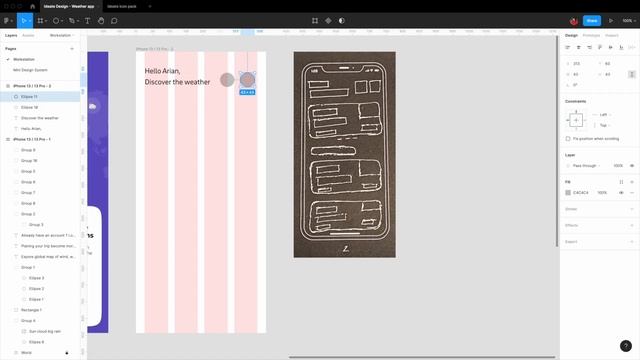The height and width of the screenshot is (360, 640).
Task: Click the mask contrast icon in toolbar
Action: (x=342, y=20)
